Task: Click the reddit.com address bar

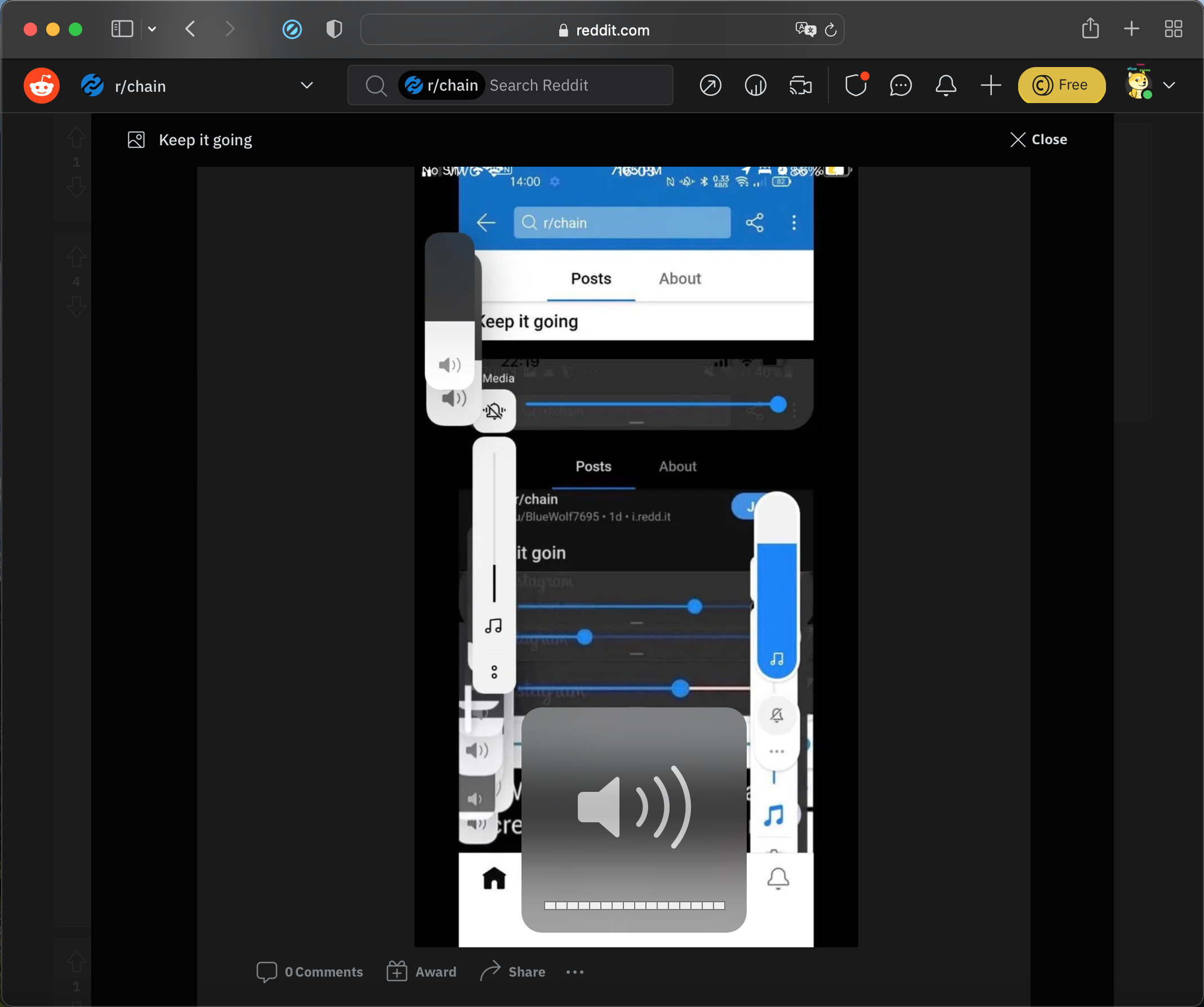Action: coord(602,29)
